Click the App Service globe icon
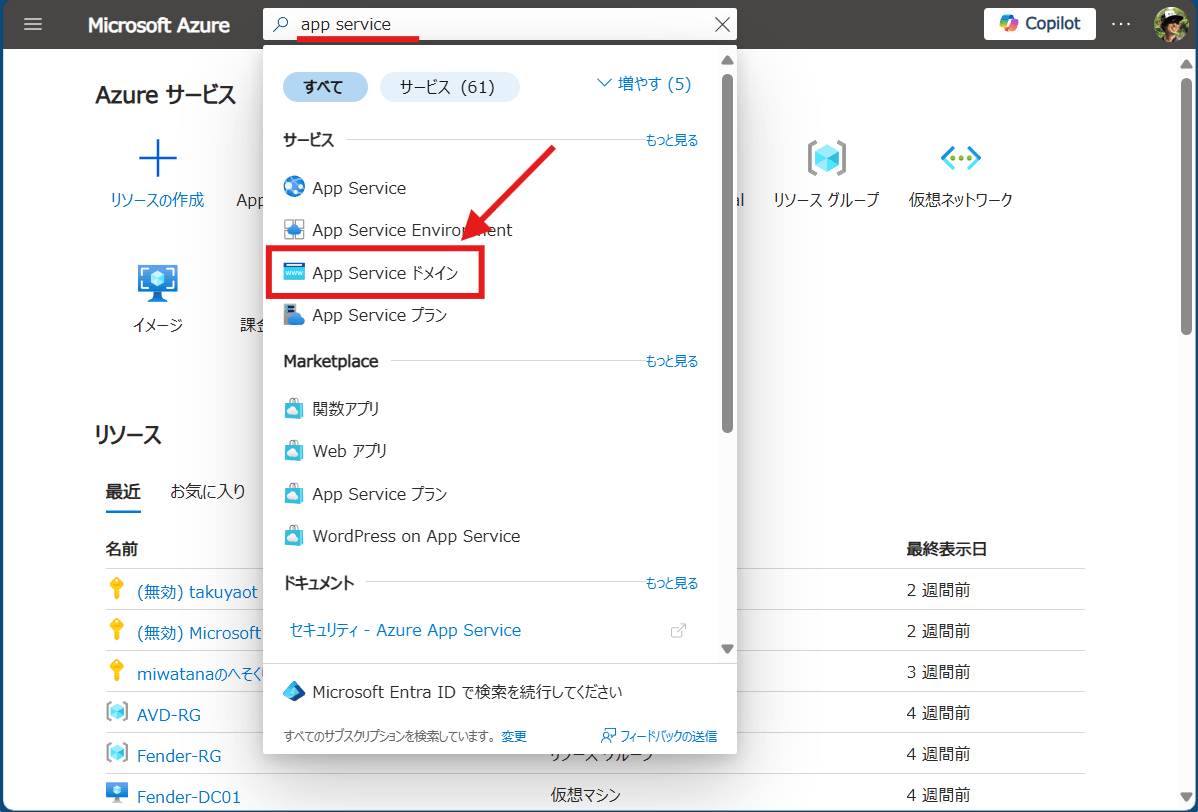Viewport: 1198px width, 812px height. click(x=294, y=186)
